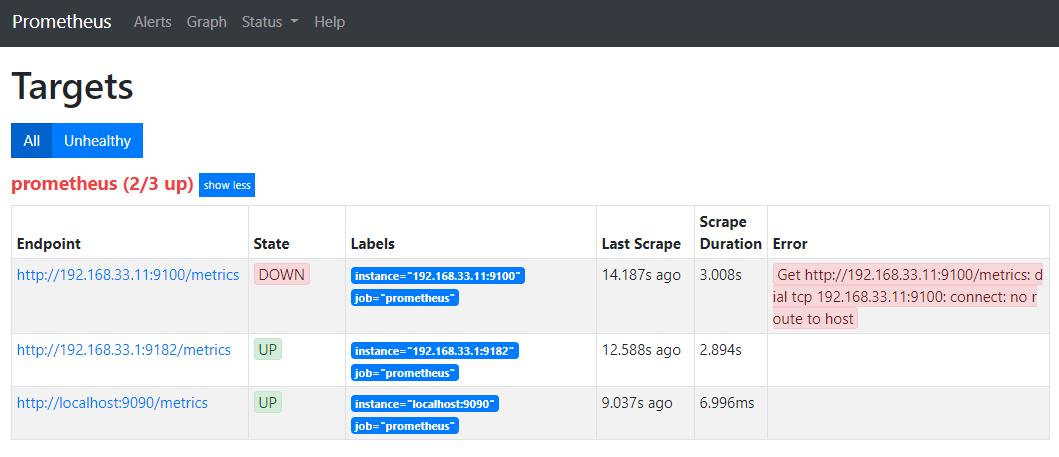Click the prometheus (2/3 up) heading
The image size is (1059, 457).
point(103,184)
